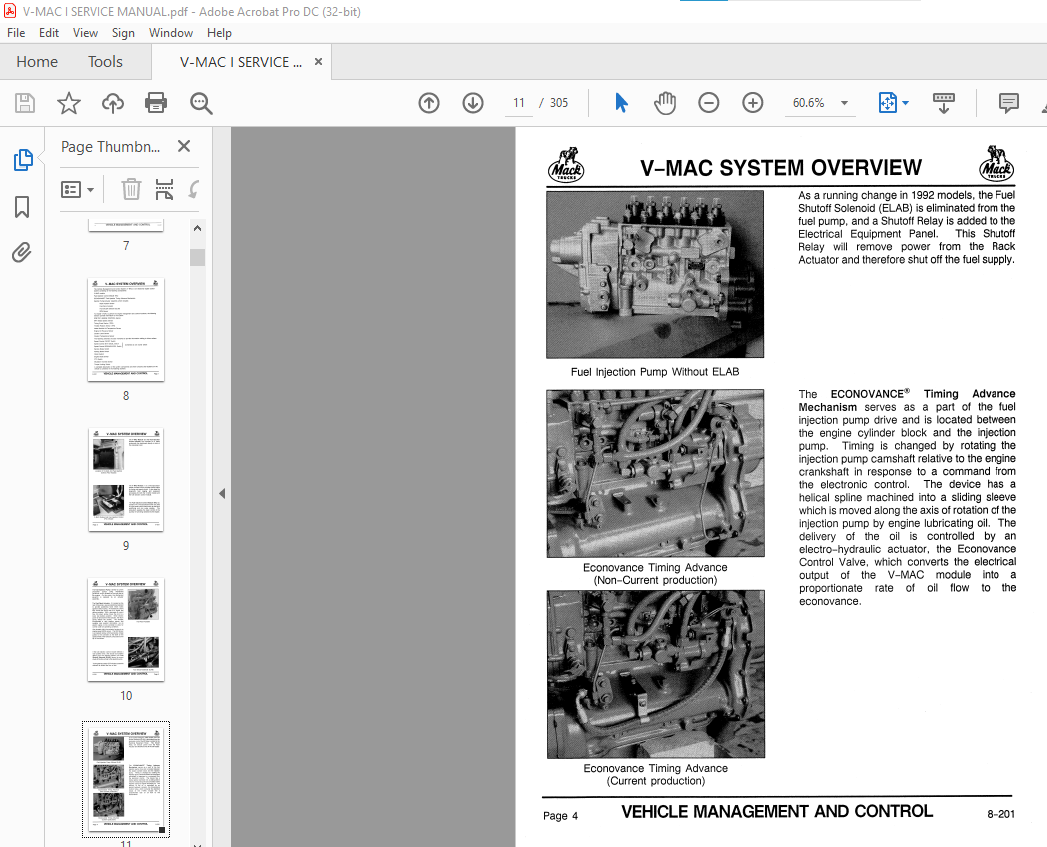Click the fuel injection pump photo
The height and width of the screenshot is (847, 1047).
click(x=655, y=274)
